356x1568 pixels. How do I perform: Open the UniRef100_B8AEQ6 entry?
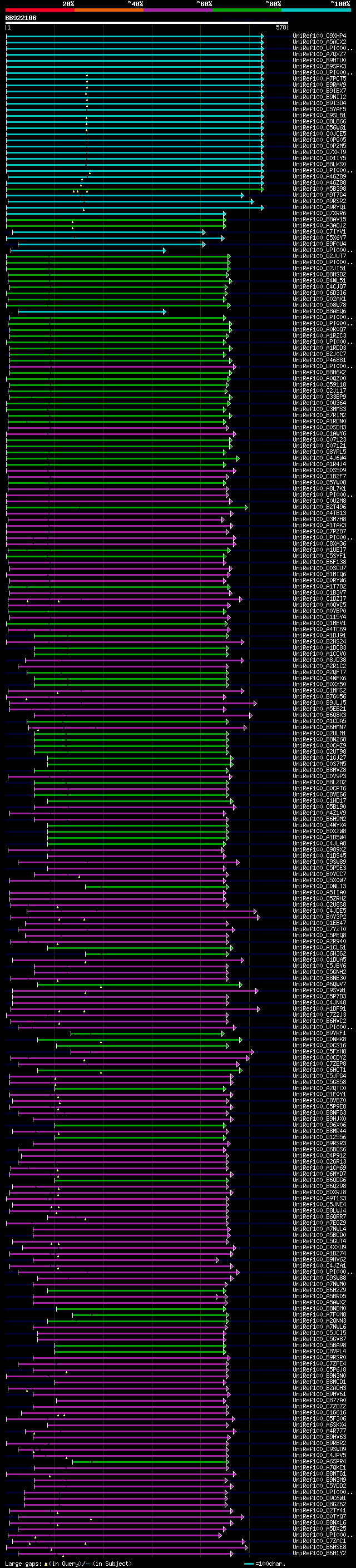pyautogui.click(x=319, y=311)
